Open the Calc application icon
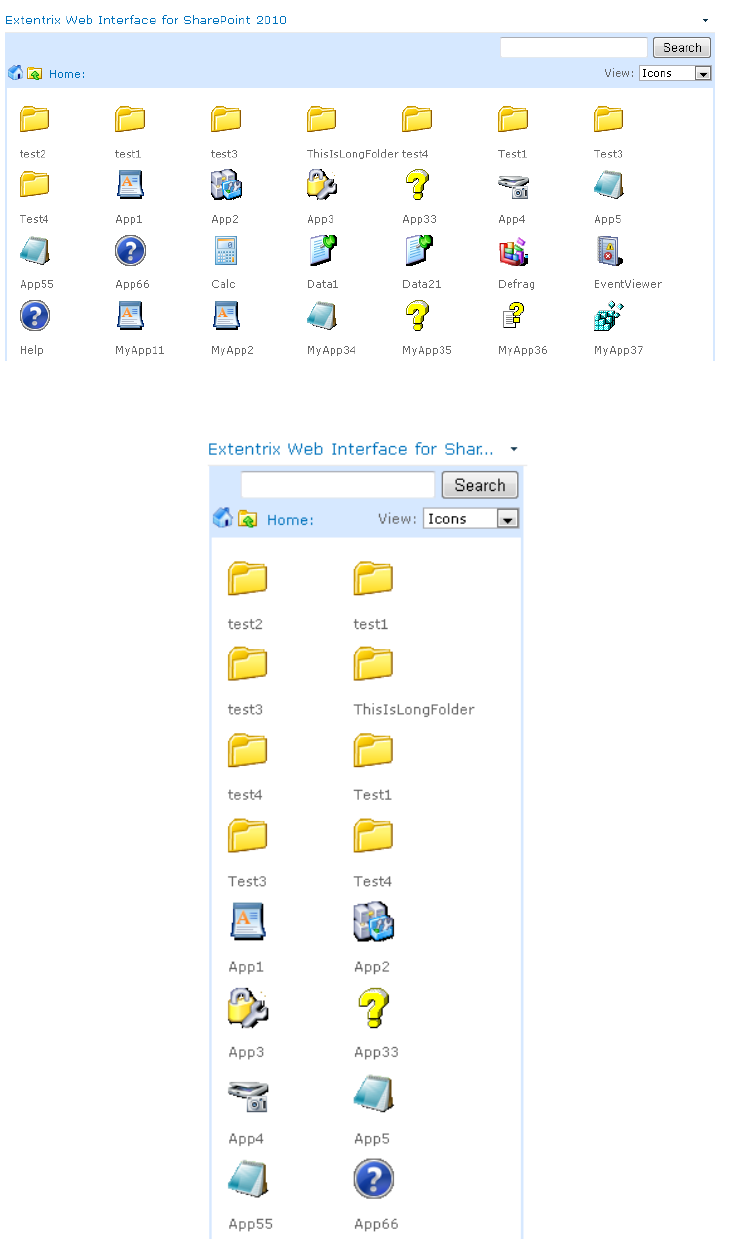This screenshot has width=753, height=1239. tap(226, 251)
